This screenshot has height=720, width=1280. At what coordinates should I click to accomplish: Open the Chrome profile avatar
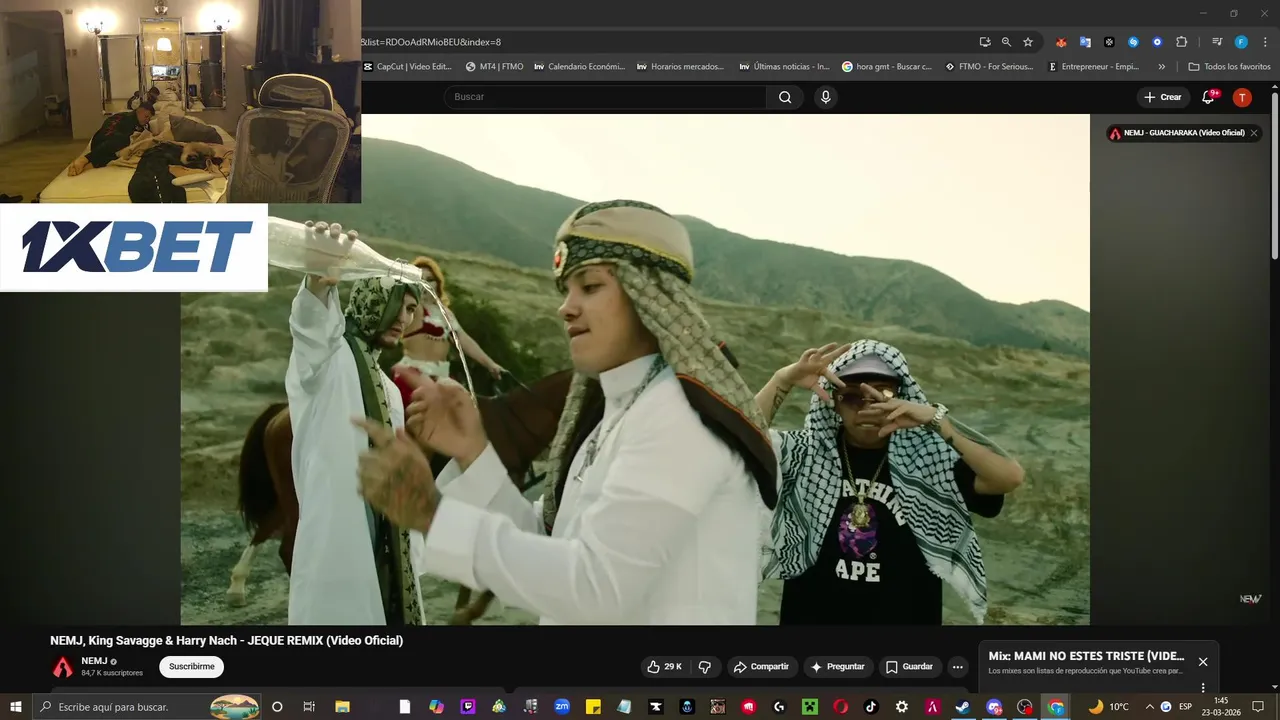coord(1241,42)
